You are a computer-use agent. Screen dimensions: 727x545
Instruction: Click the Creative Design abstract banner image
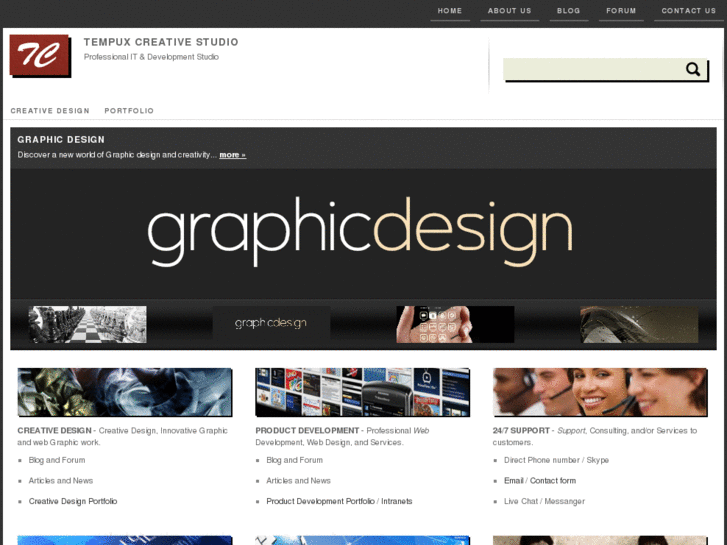click(x=125, y=392)
